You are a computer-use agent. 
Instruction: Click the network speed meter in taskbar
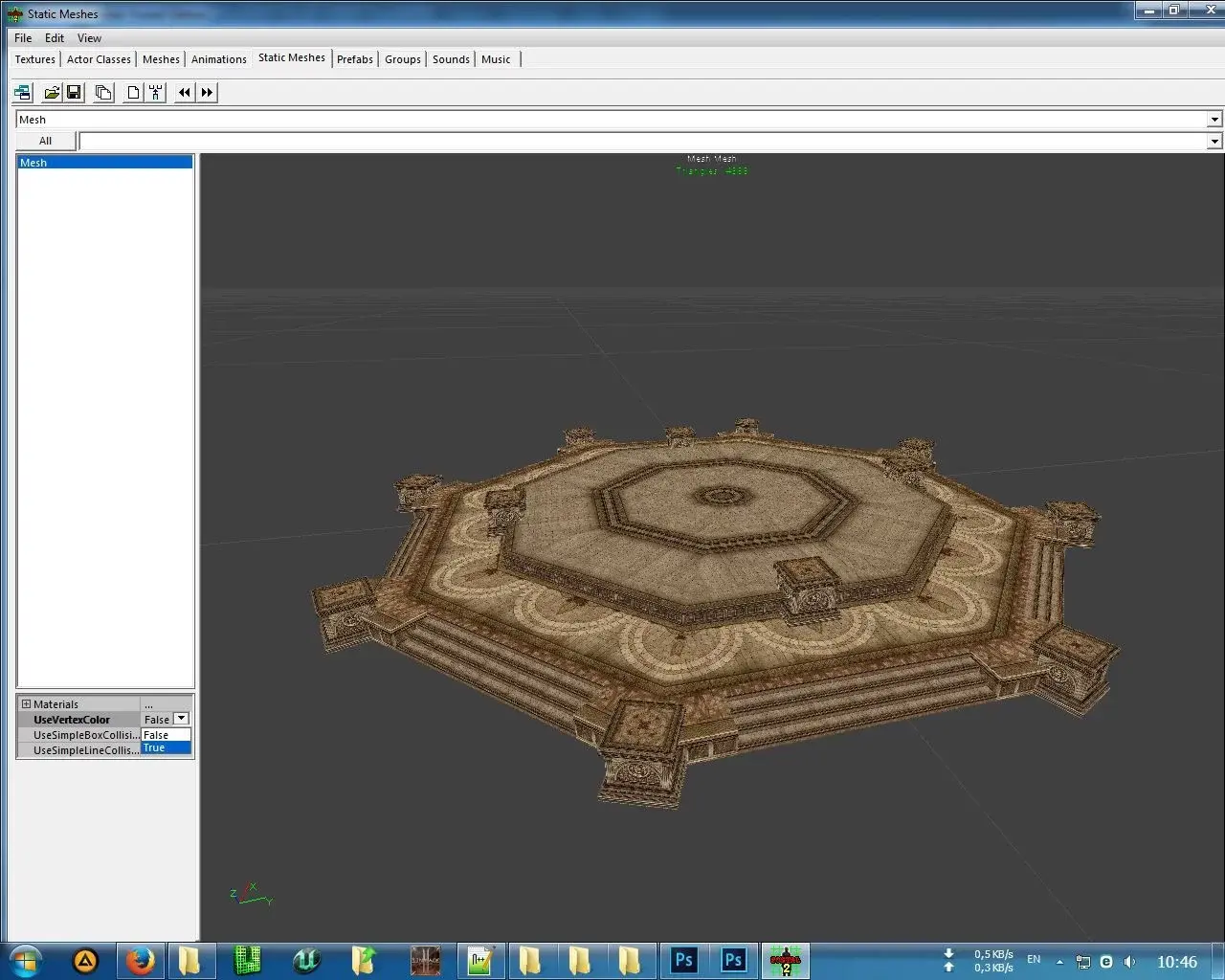click(x=979, y=961)
